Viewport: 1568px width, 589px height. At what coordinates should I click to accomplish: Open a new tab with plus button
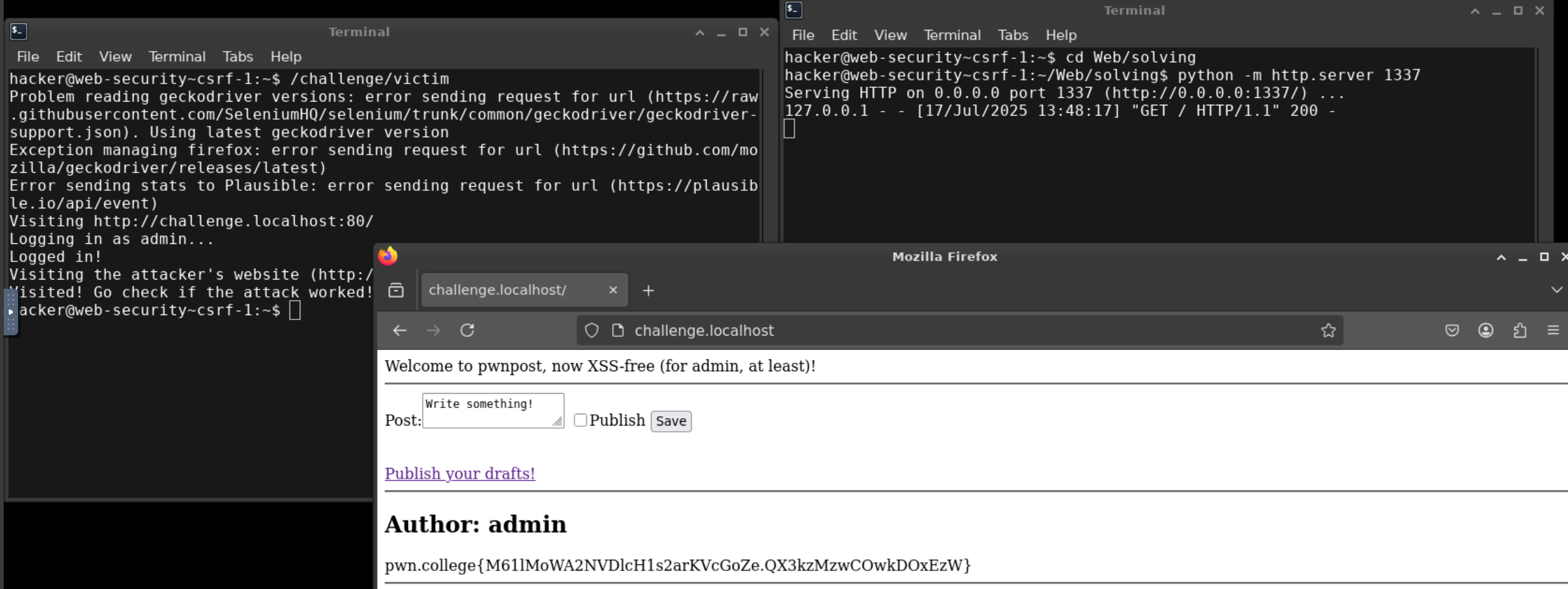(x=649, y=290)
